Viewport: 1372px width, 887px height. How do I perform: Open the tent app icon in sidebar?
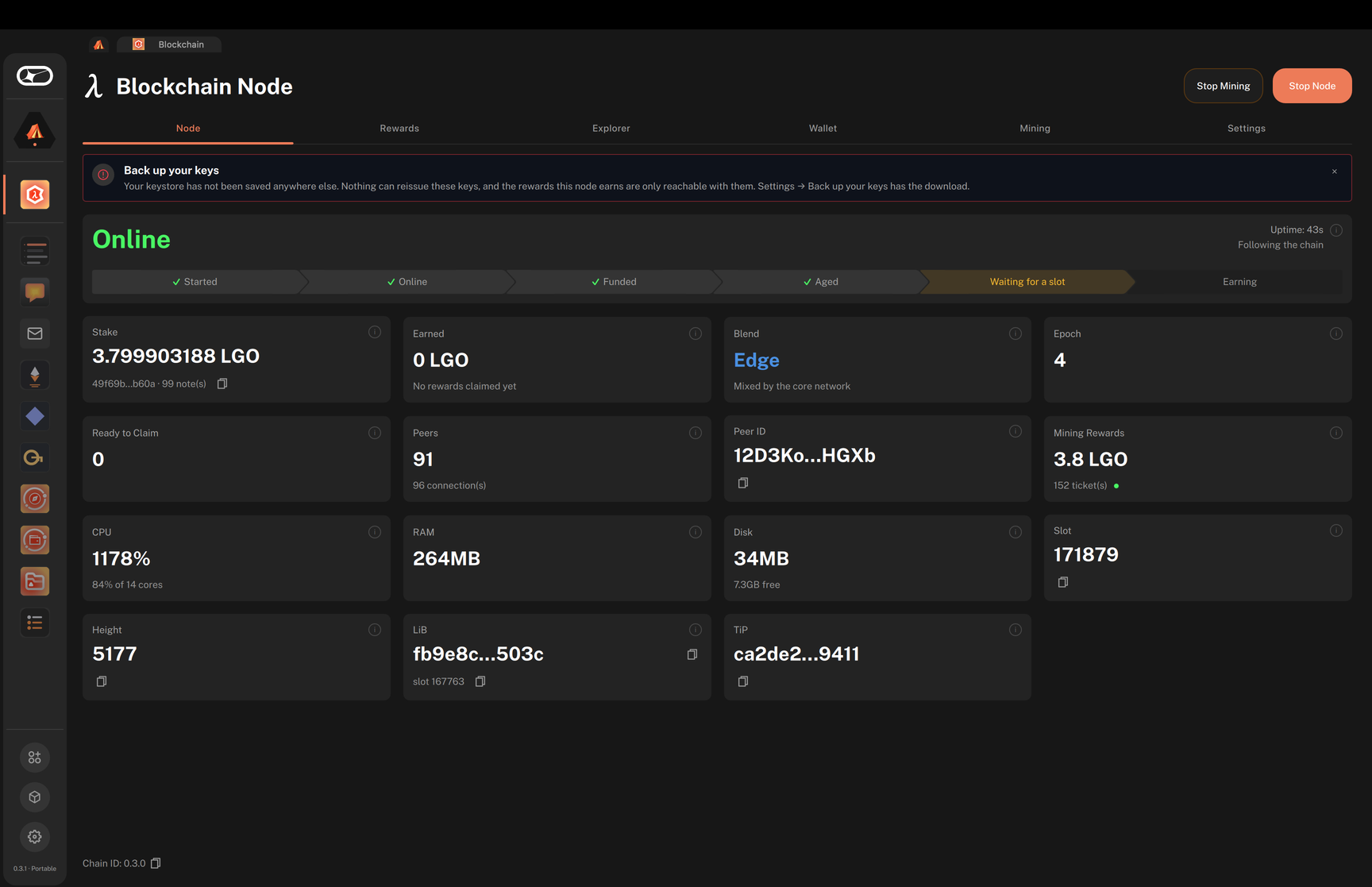35,131
